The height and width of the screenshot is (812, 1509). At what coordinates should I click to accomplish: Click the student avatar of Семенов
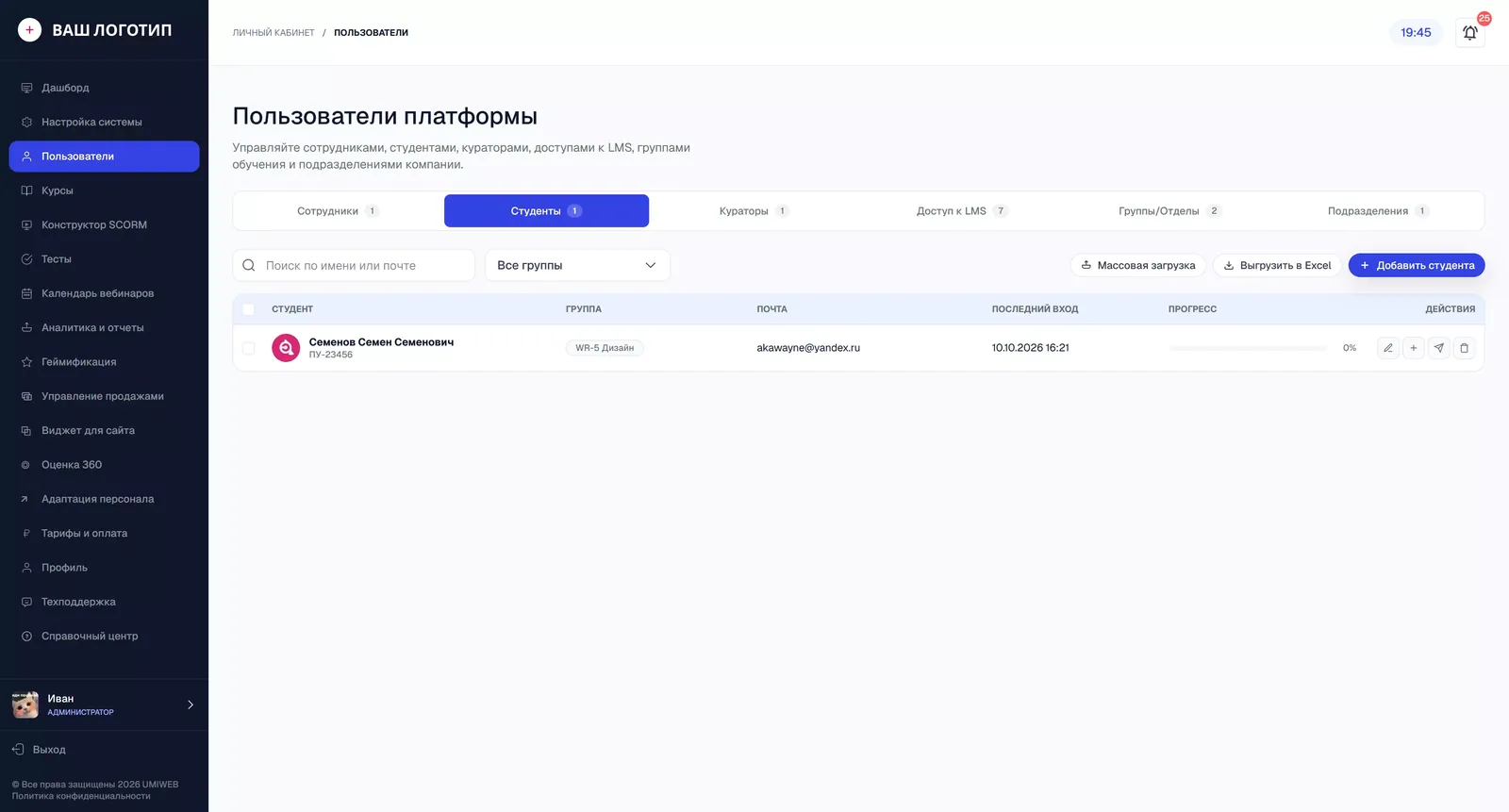[286, 348]
